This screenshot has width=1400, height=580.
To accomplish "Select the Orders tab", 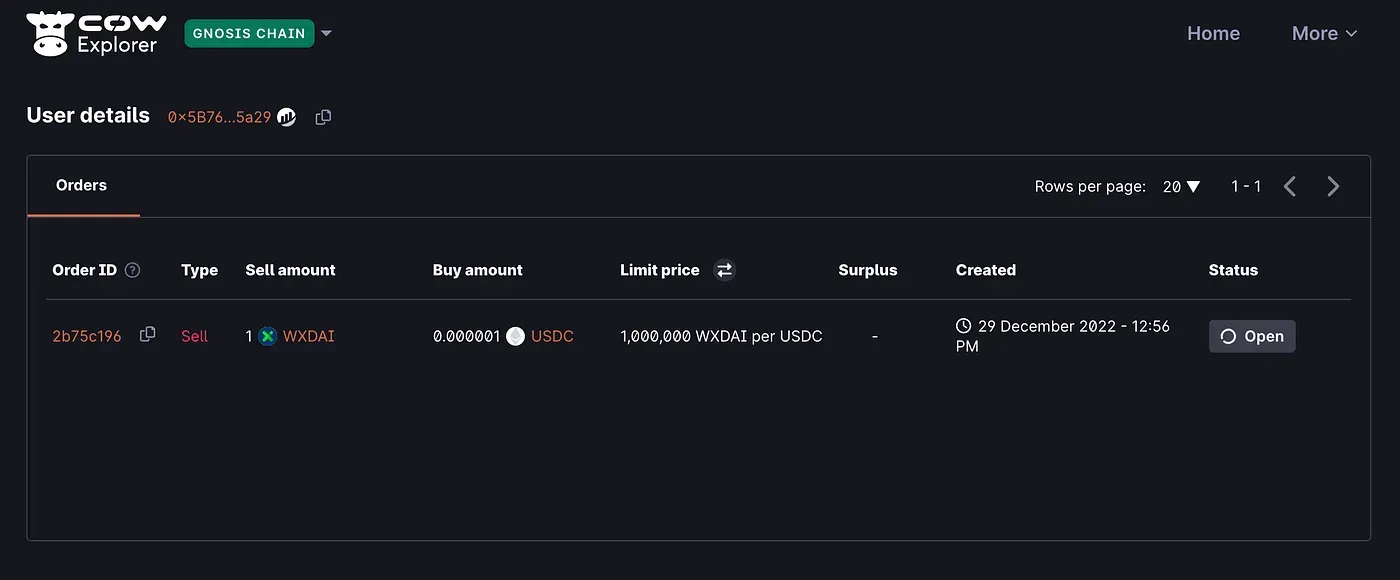I will click(x=82, y=185).
